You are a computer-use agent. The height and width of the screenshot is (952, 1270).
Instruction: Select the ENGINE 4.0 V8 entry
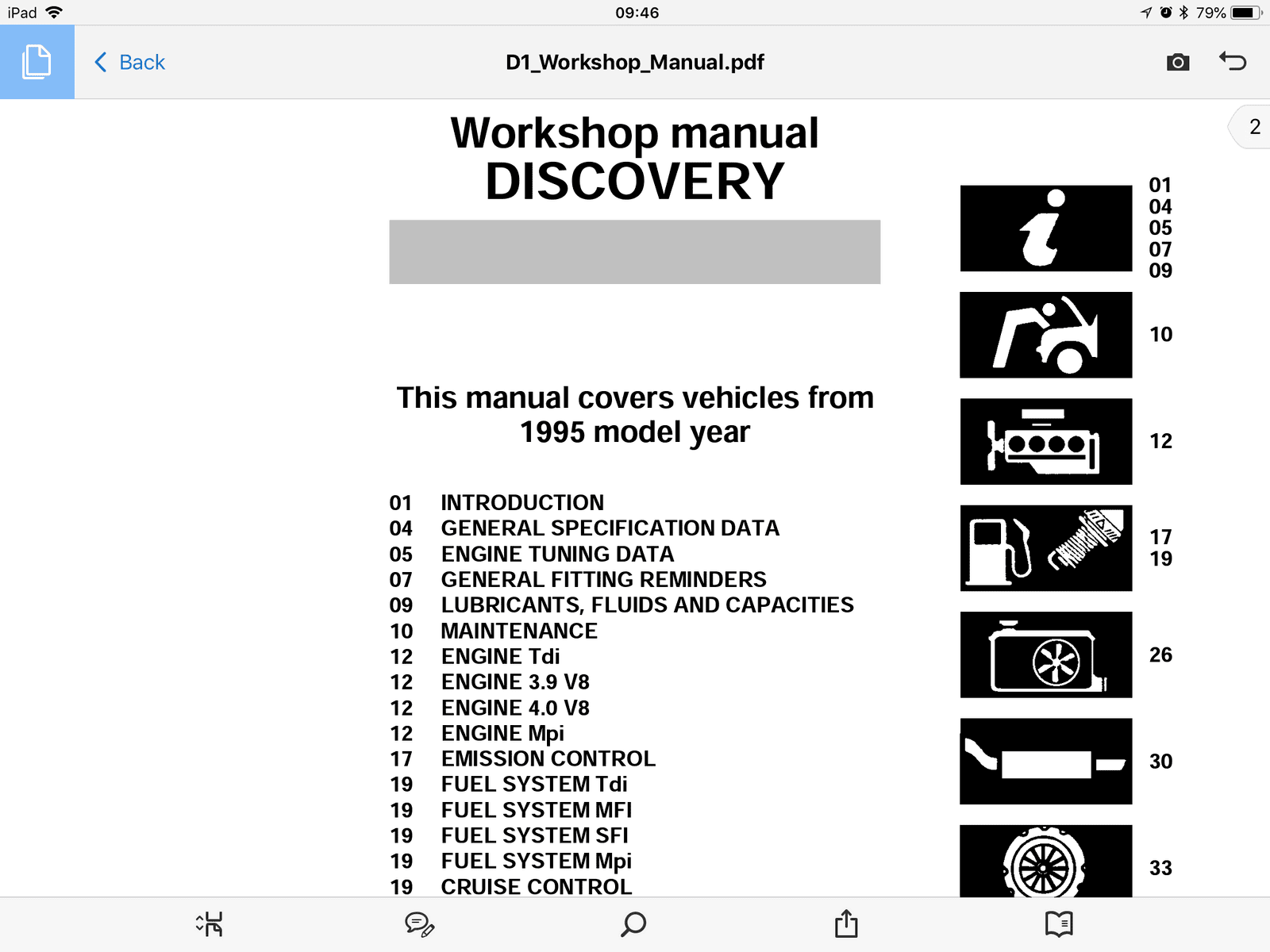pos(515,708)
